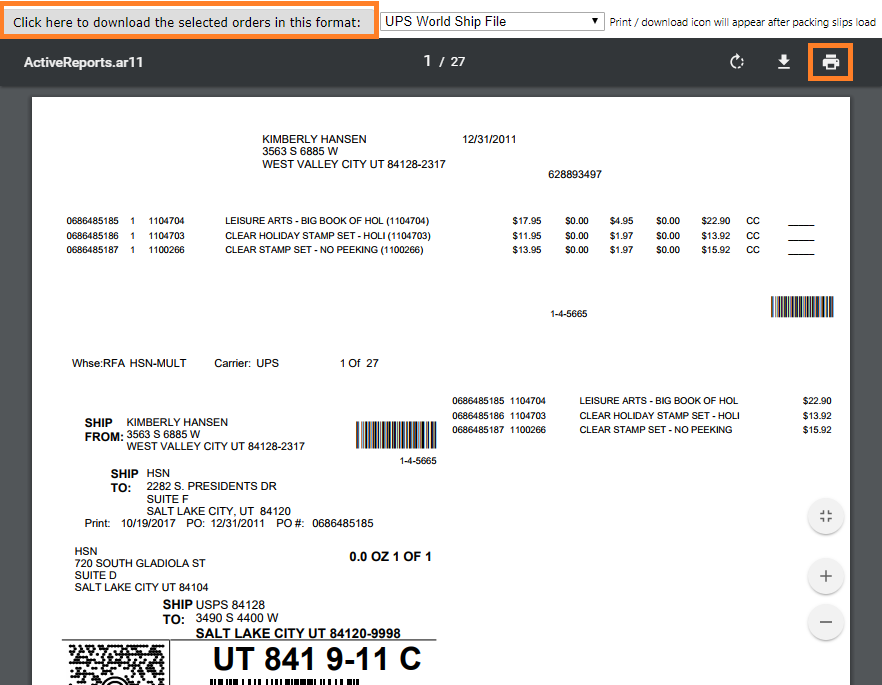The image size is (882, 685).
Task: Click KIMBERLY HANSEN in the top address
Action: pos(314,139)
